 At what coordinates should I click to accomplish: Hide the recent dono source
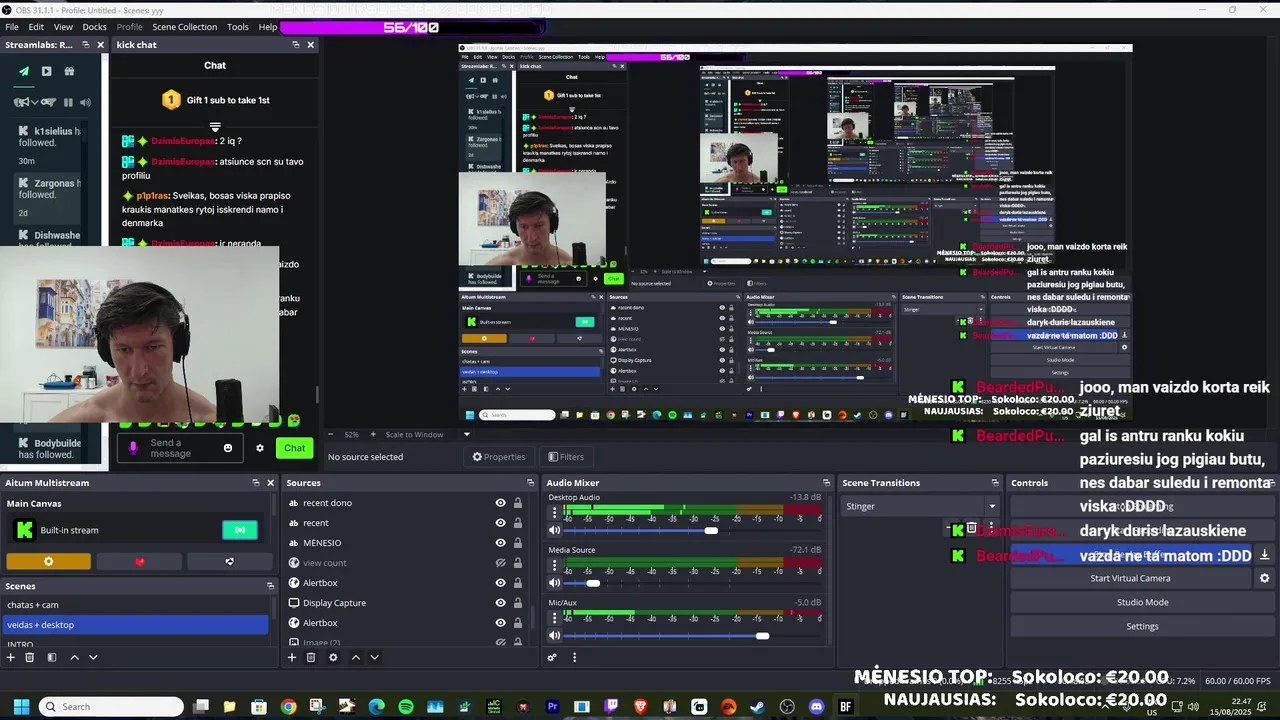pos(500,503)
